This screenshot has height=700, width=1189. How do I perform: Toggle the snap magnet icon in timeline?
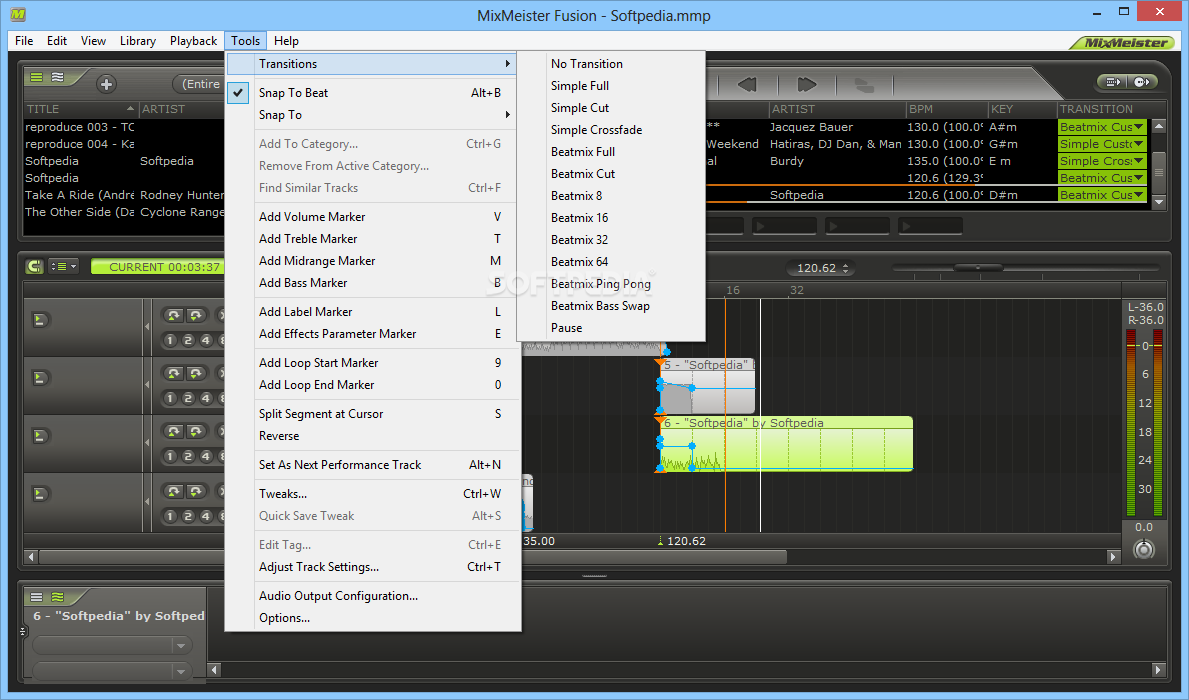click(34, 266)
